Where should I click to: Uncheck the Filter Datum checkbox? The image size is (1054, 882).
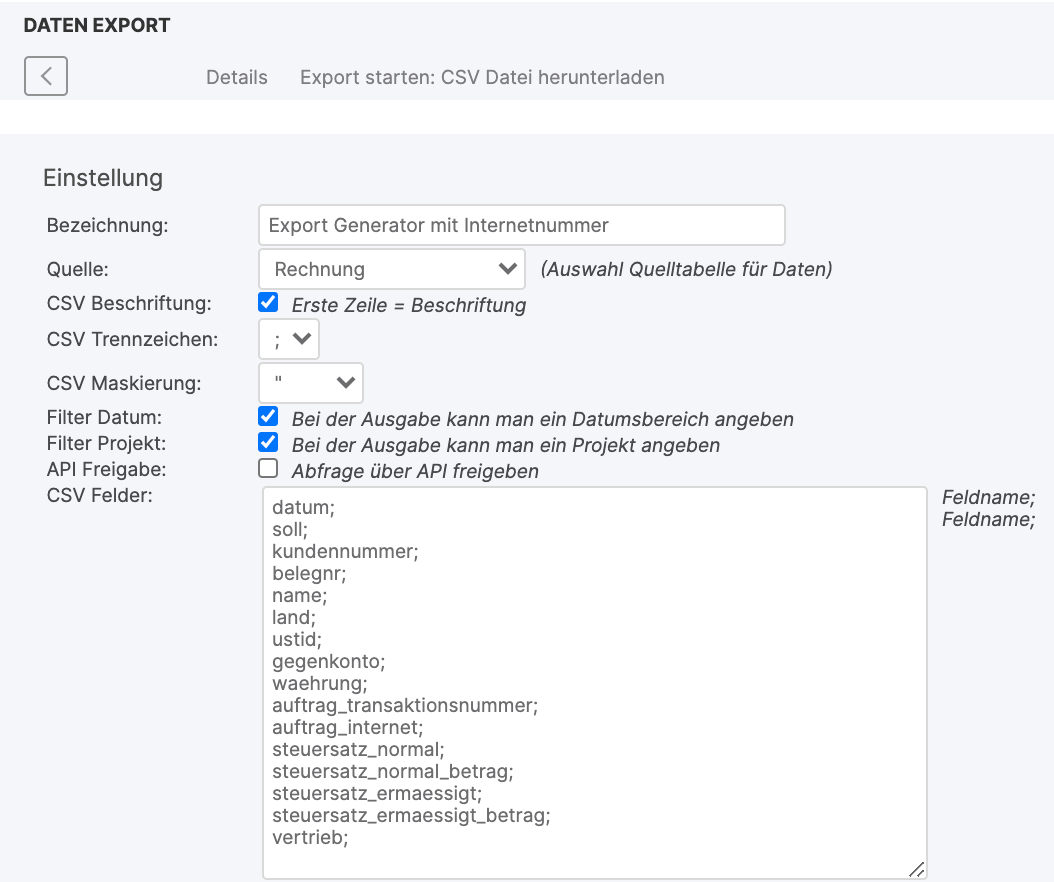[x=268, y=417]
